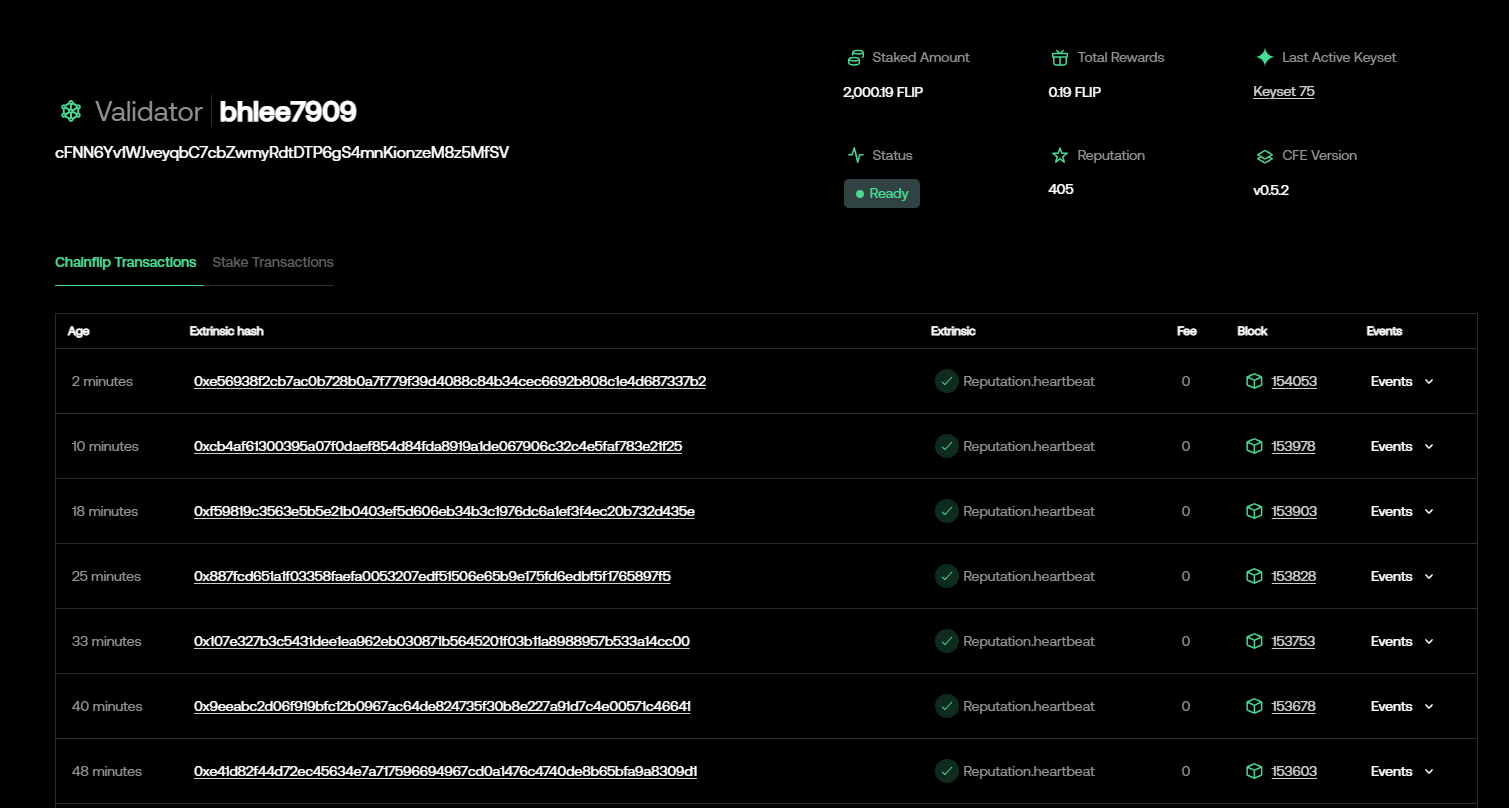Click success checkmark icon in block 153828 row
This screenshot has height=808, width=1509.
tap(946, 576)
